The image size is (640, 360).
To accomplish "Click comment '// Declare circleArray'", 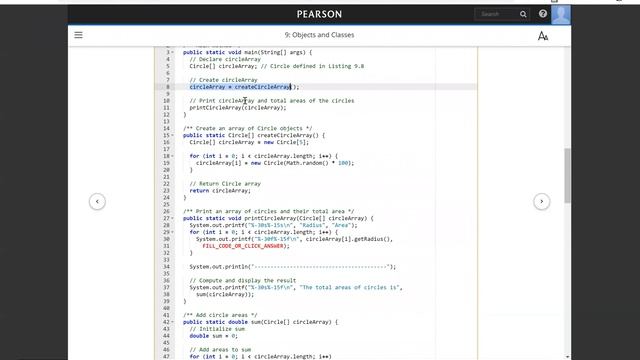I will tap(225, 59).
